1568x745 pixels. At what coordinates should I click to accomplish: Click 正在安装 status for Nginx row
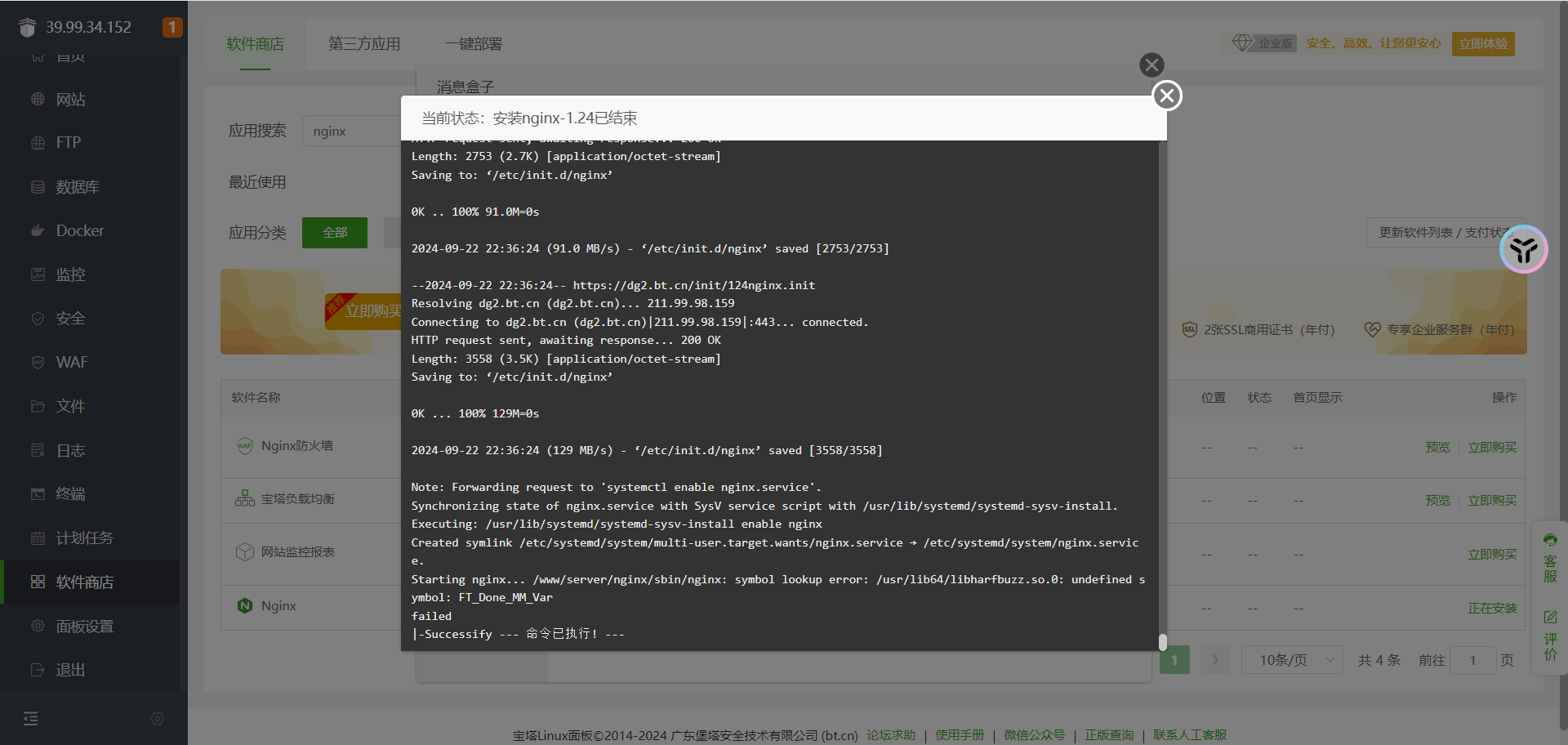(1492, 609)
